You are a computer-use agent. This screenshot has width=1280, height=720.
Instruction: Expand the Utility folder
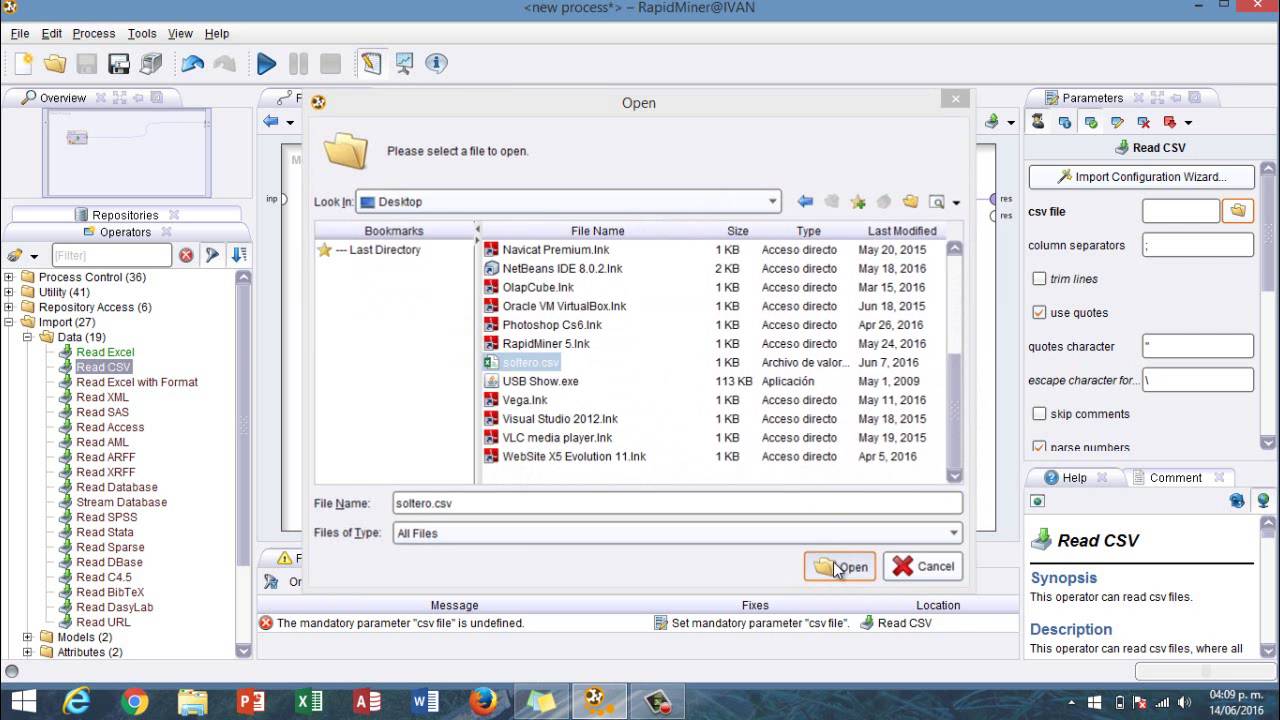pos(10,292)
